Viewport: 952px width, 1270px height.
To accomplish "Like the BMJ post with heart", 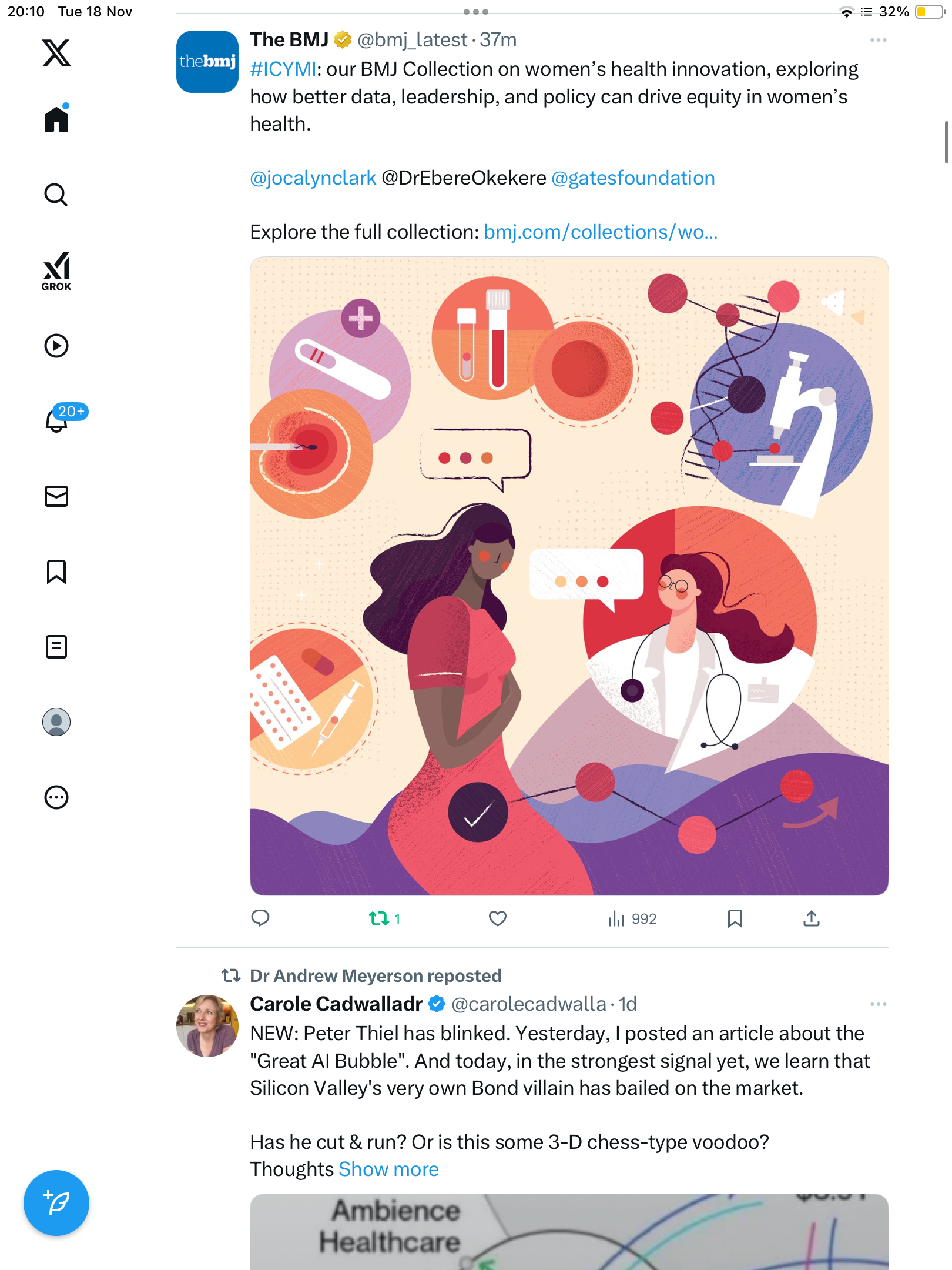I will pos(498,918).
